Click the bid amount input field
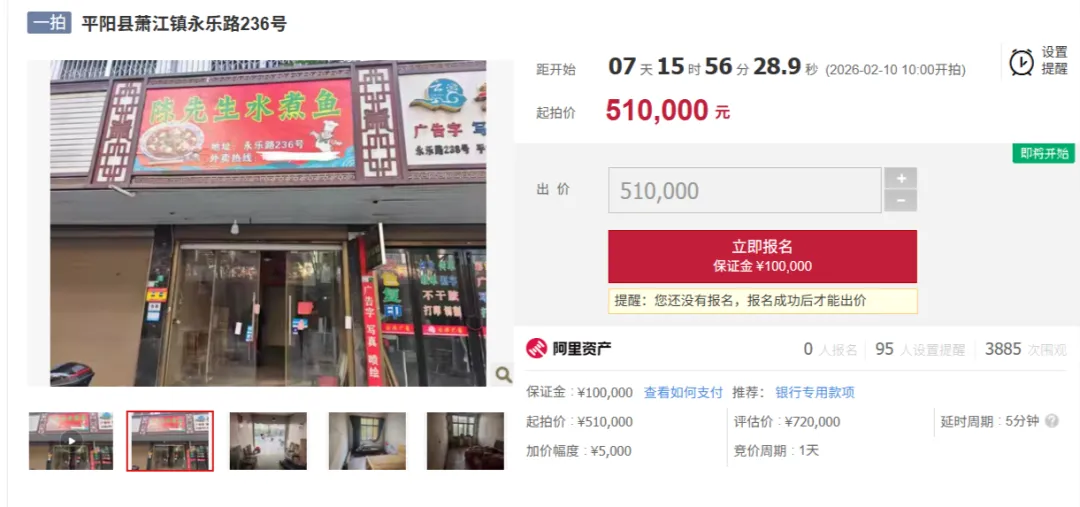 point(745,190)
